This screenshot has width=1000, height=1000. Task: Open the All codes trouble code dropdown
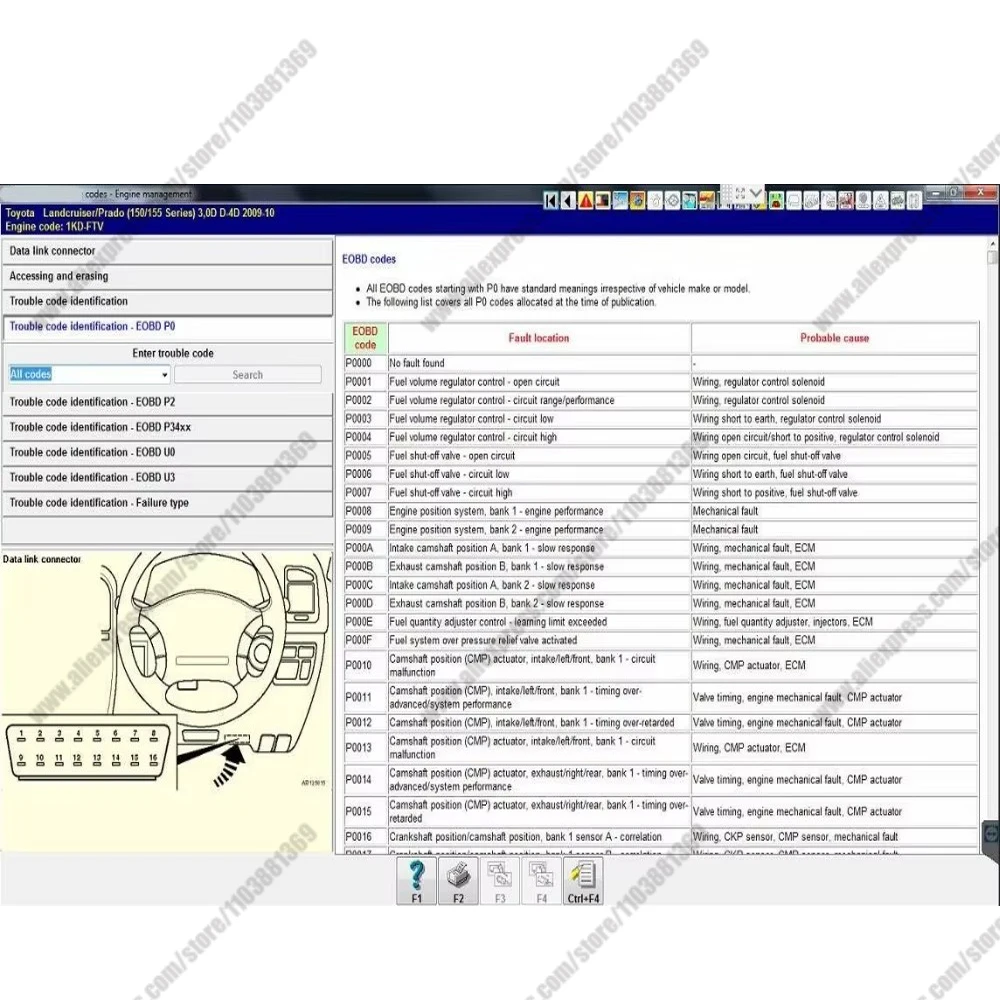click(89, 374)
